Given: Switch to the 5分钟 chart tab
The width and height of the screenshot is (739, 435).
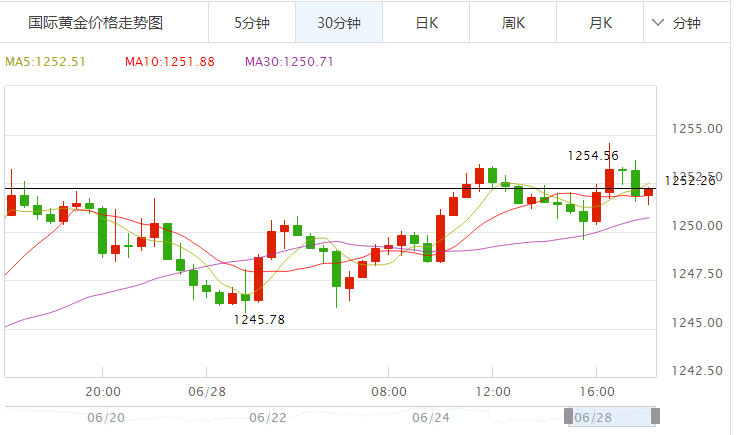Looking at the screenshot, I should (252, 22).
